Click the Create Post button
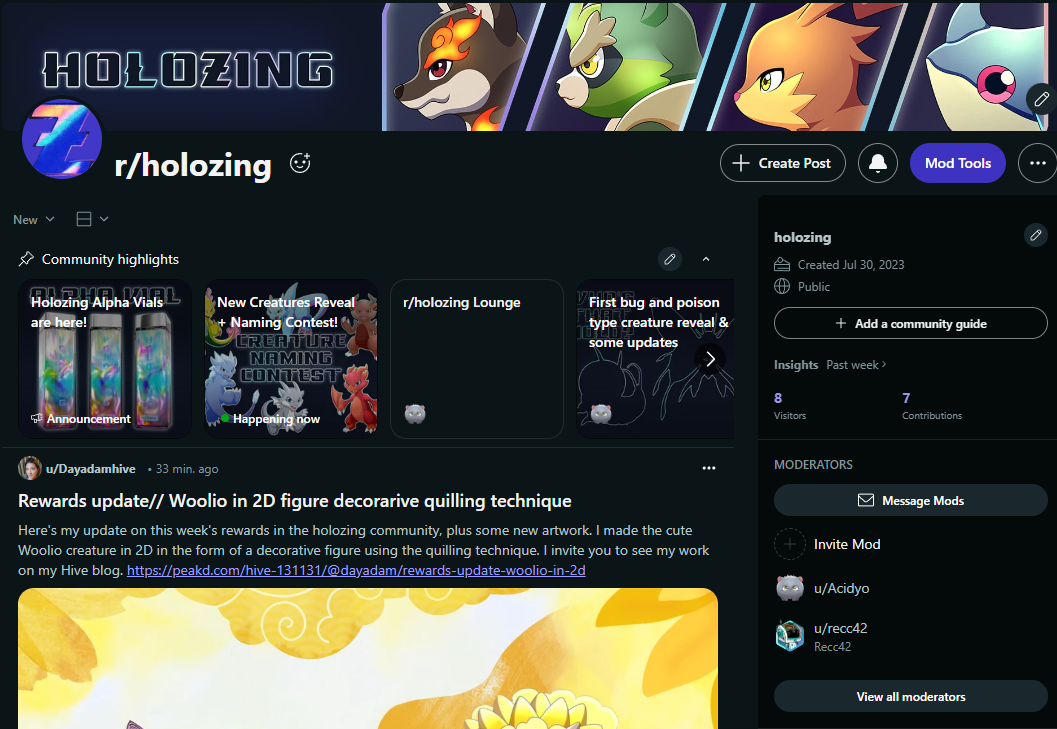This screenshot has height=729, width=1057. coord(783,163)
